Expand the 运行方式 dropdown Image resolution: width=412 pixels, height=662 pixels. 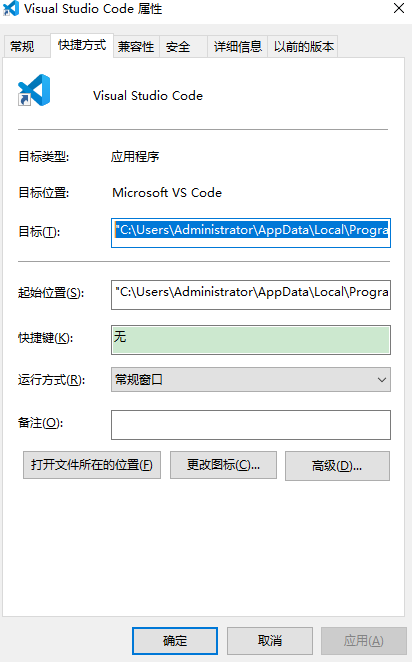(251, 380)
